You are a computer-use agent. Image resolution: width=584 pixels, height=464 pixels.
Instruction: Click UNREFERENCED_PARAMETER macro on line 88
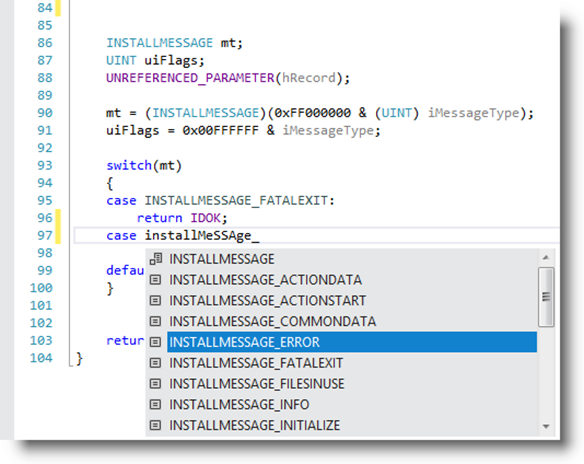click(190, 78)
